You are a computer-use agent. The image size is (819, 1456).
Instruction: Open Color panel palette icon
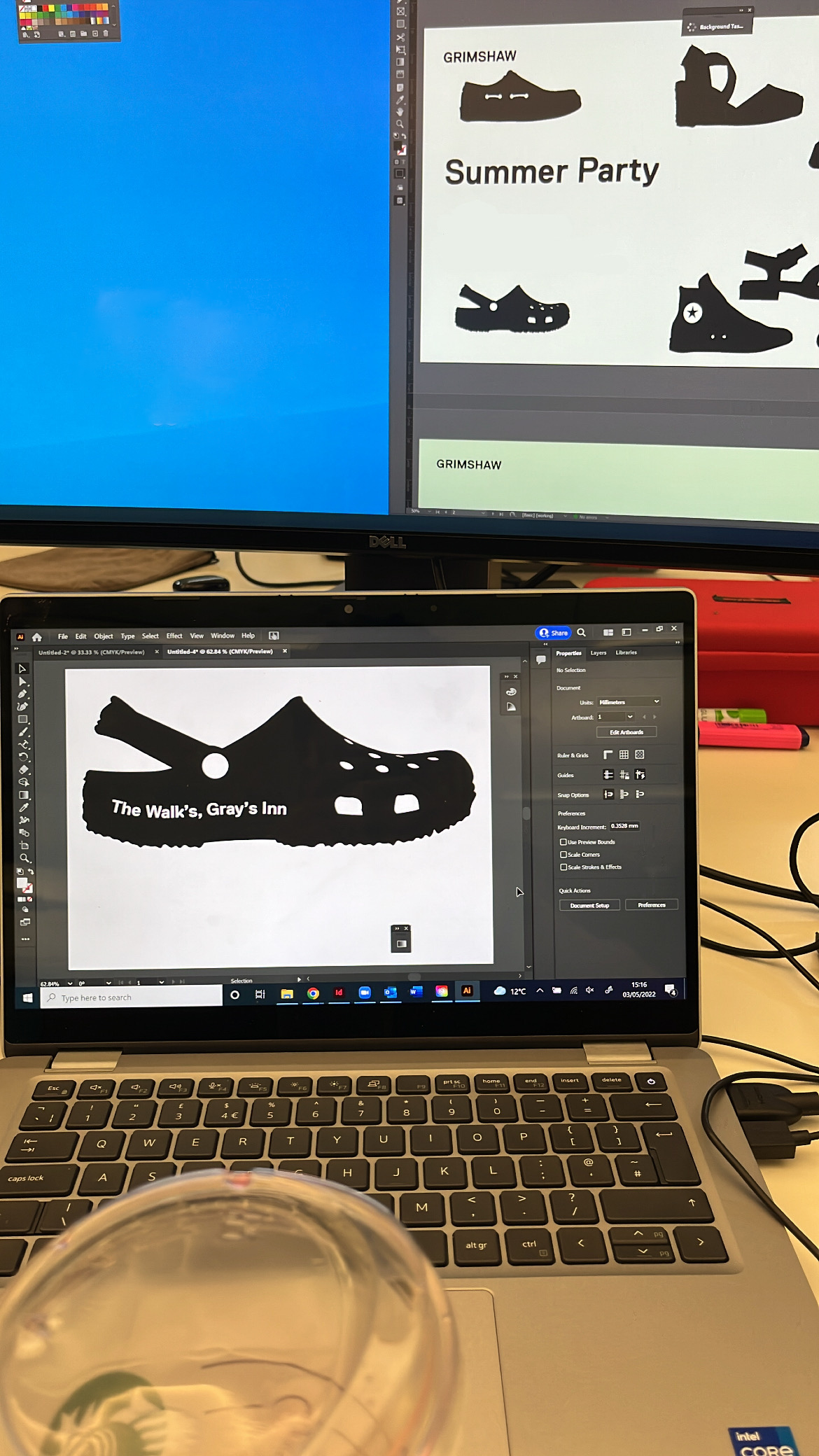tap(511, 692)
